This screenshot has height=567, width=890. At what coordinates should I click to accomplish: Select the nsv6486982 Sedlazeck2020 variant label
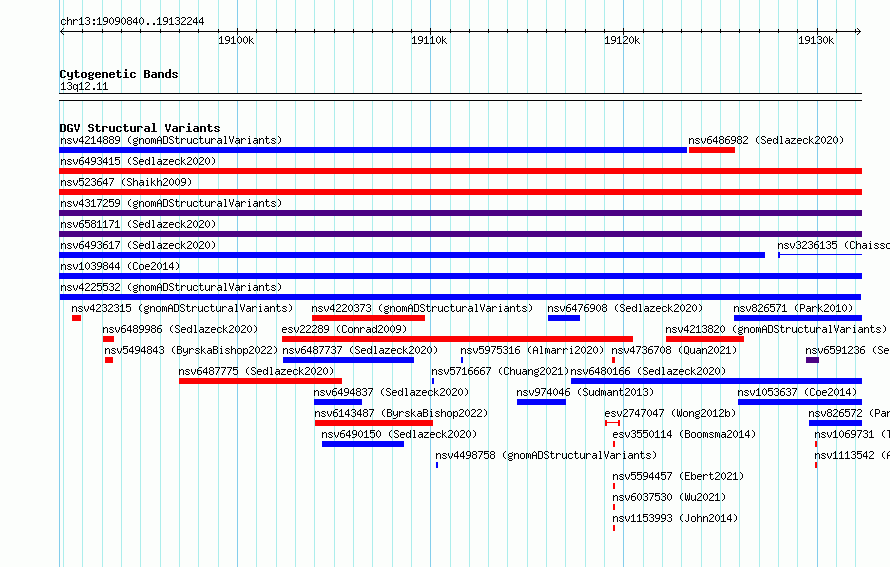coord(766,140)
